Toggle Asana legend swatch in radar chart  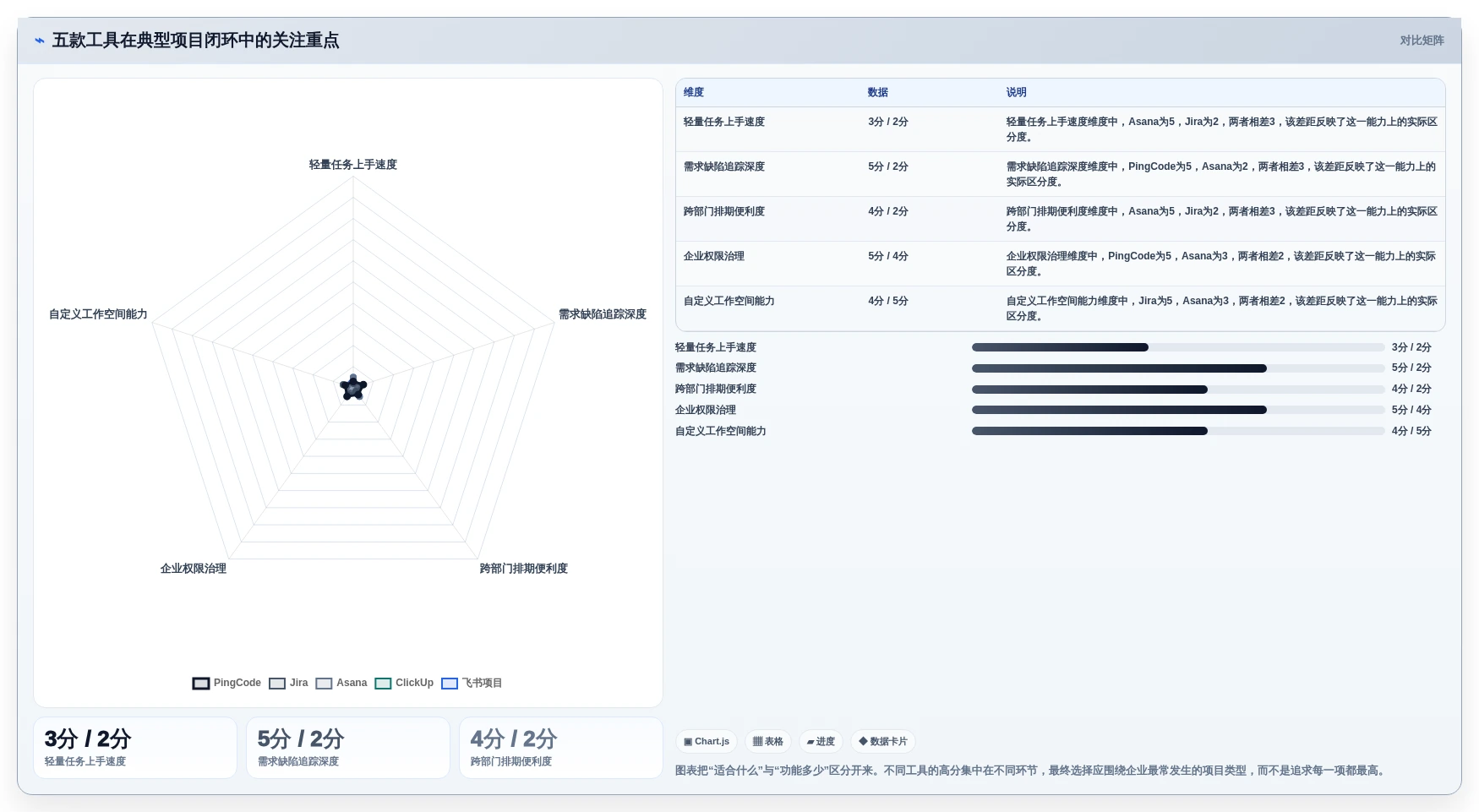coord(324,684)
